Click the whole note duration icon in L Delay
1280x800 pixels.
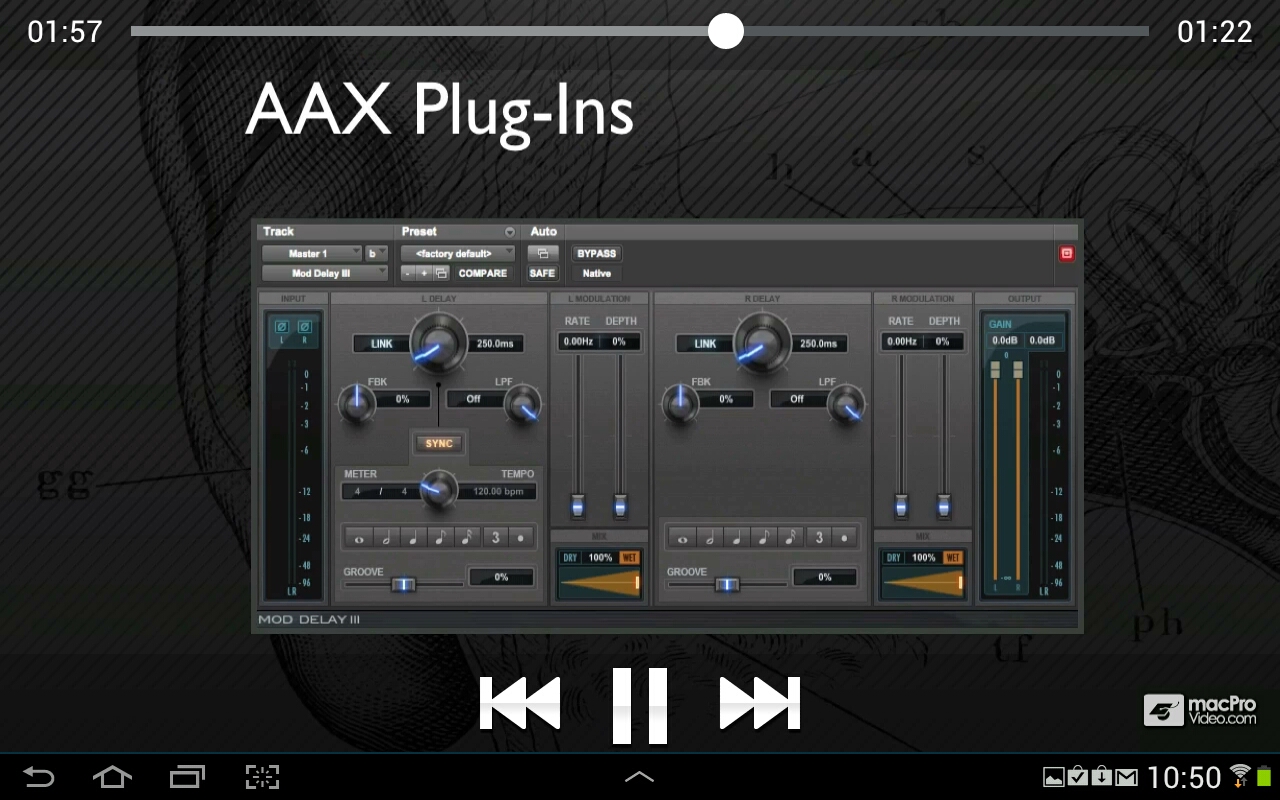[x=359, y=537]
